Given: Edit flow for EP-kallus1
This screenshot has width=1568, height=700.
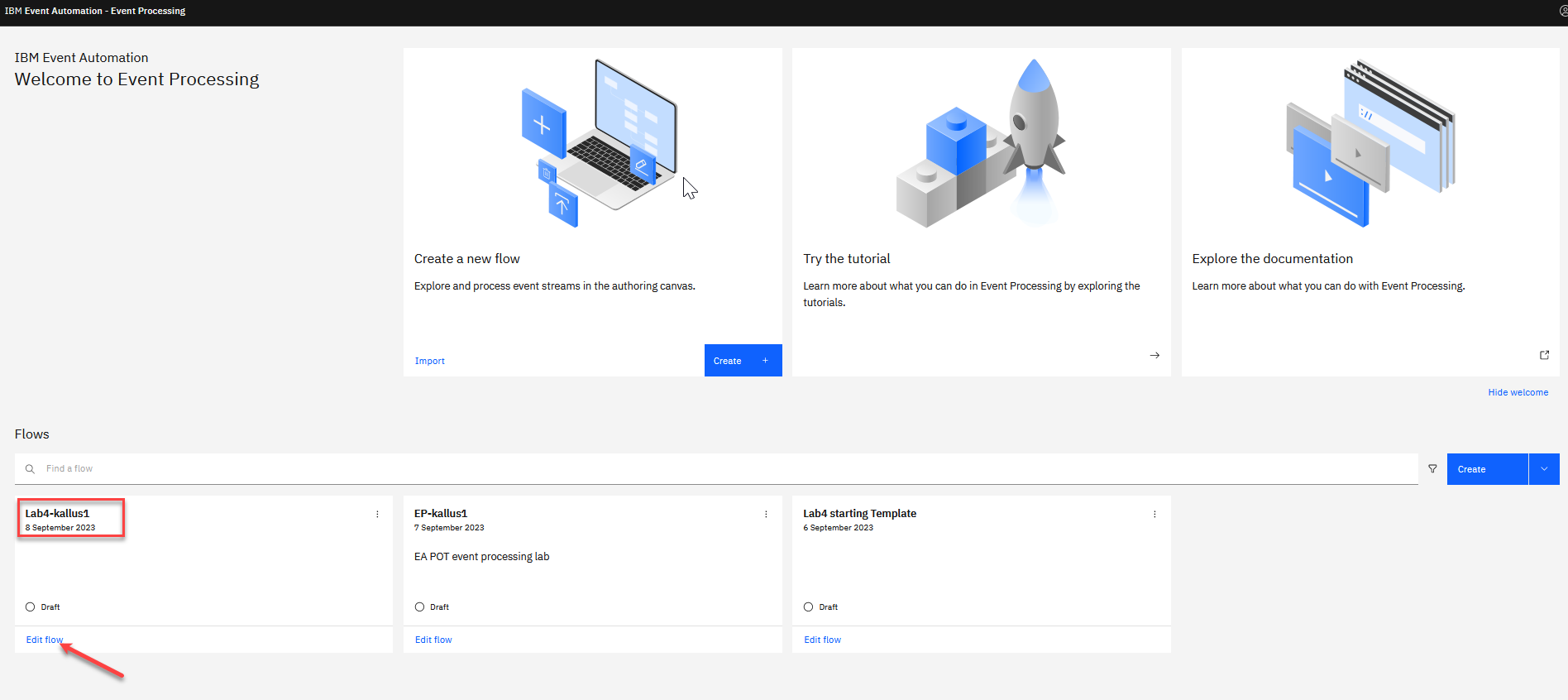Looking at the screenshot, I should tap(433, 640).
